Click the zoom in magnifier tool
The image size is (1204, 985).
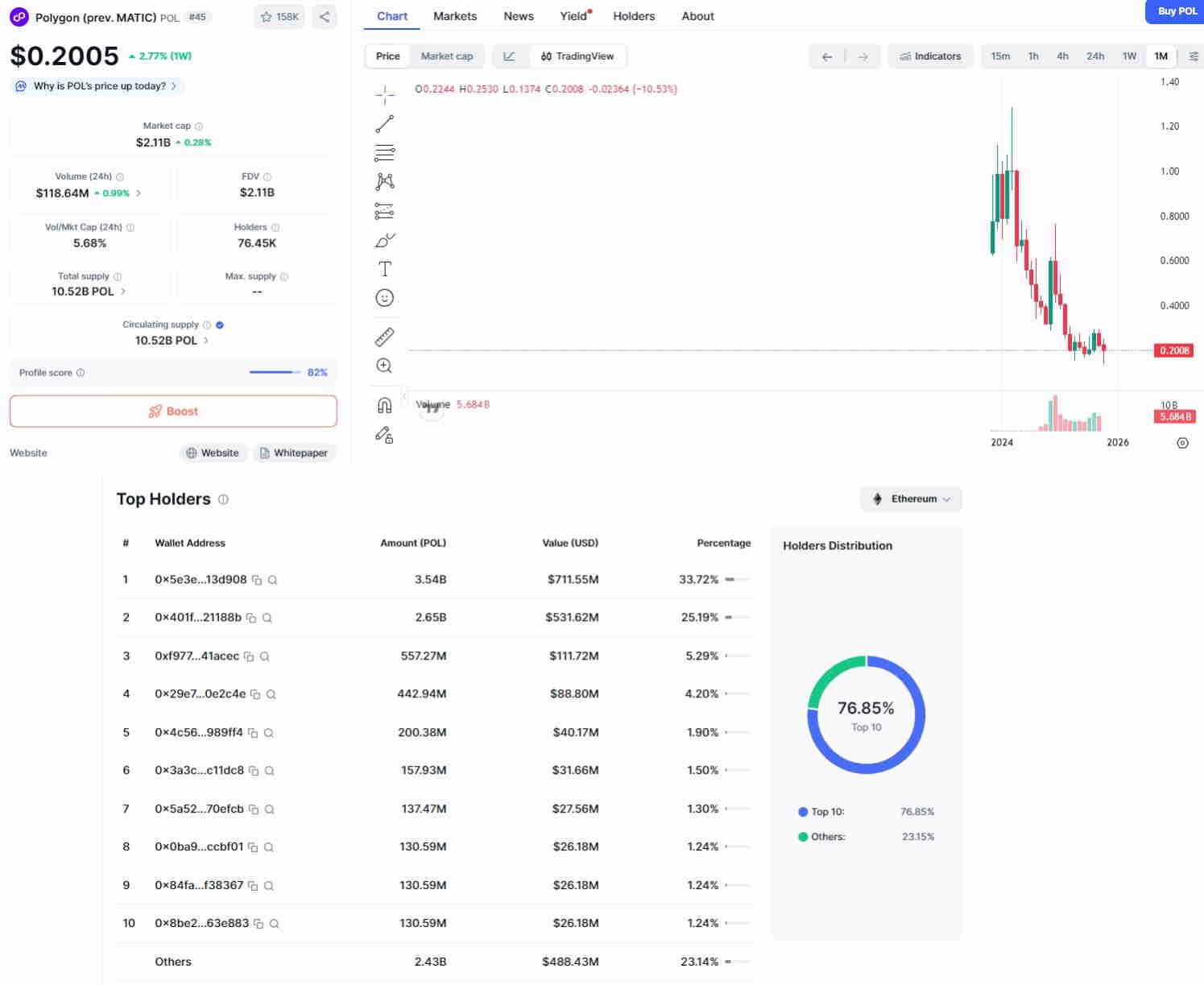point(385,366)
